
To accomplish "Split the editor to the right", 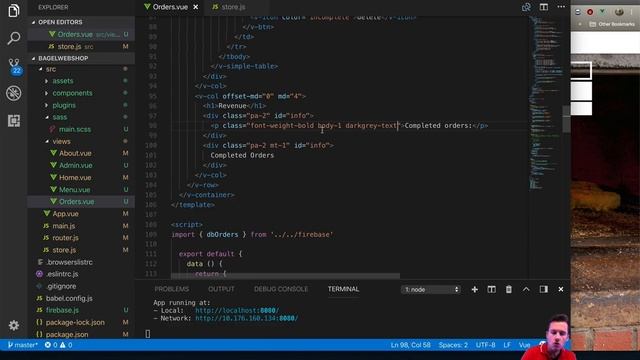I will pyautogui.click(x=544, y=7).
